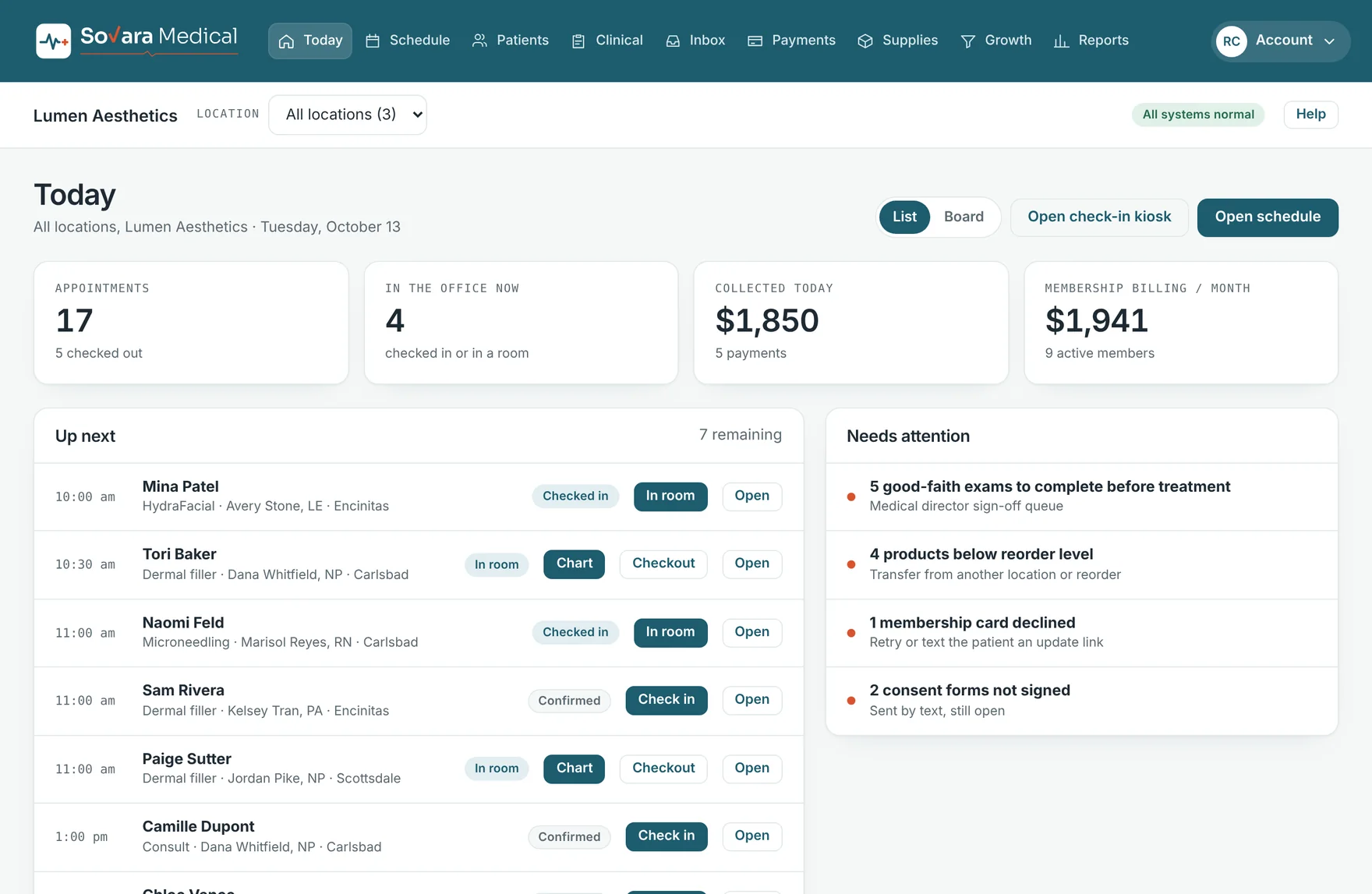Open the Supplies section
Image resolution: width=1372 pixels, height=894 pixels.
[898, 41]
